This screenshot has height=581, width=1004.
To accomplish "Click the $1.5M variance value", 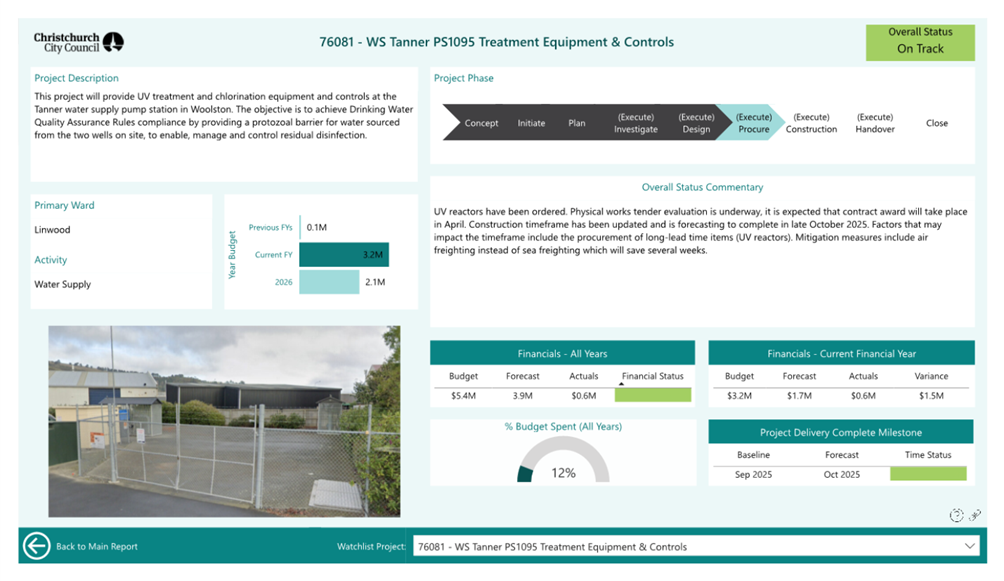I will [x=931, y=396].
